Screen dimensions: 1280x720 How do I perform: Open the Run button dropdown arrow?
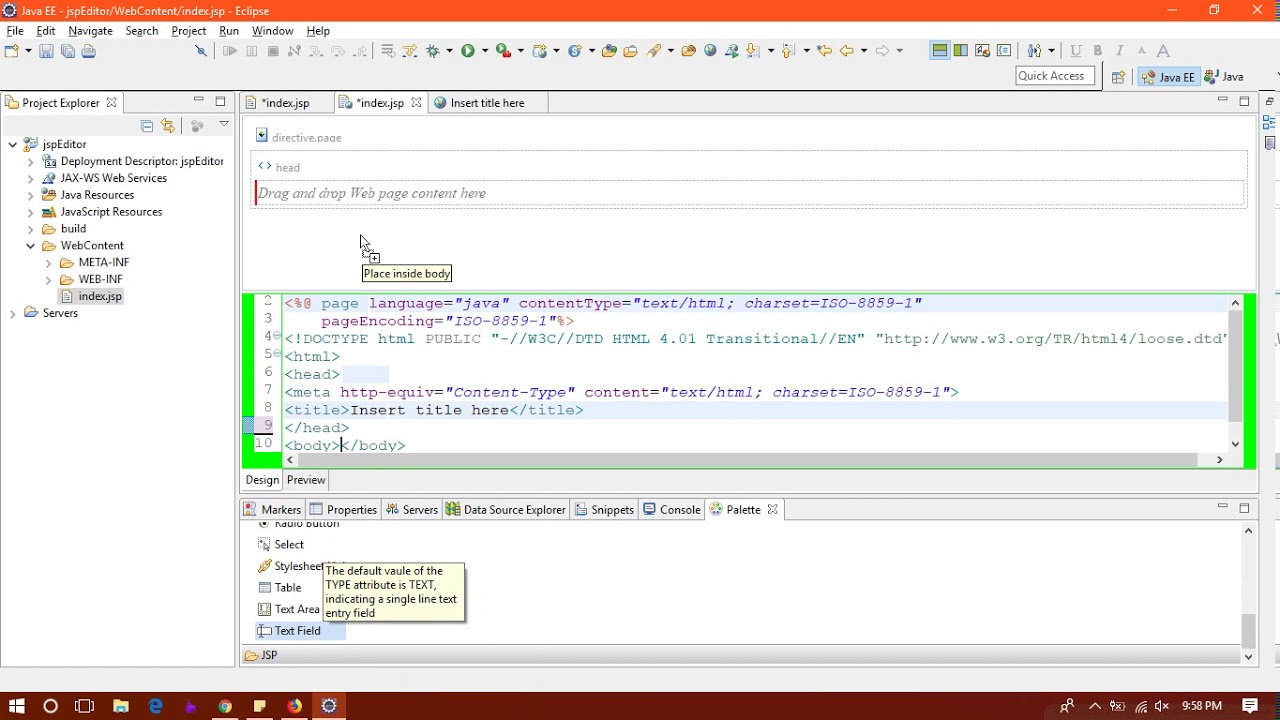pos(485,51)
